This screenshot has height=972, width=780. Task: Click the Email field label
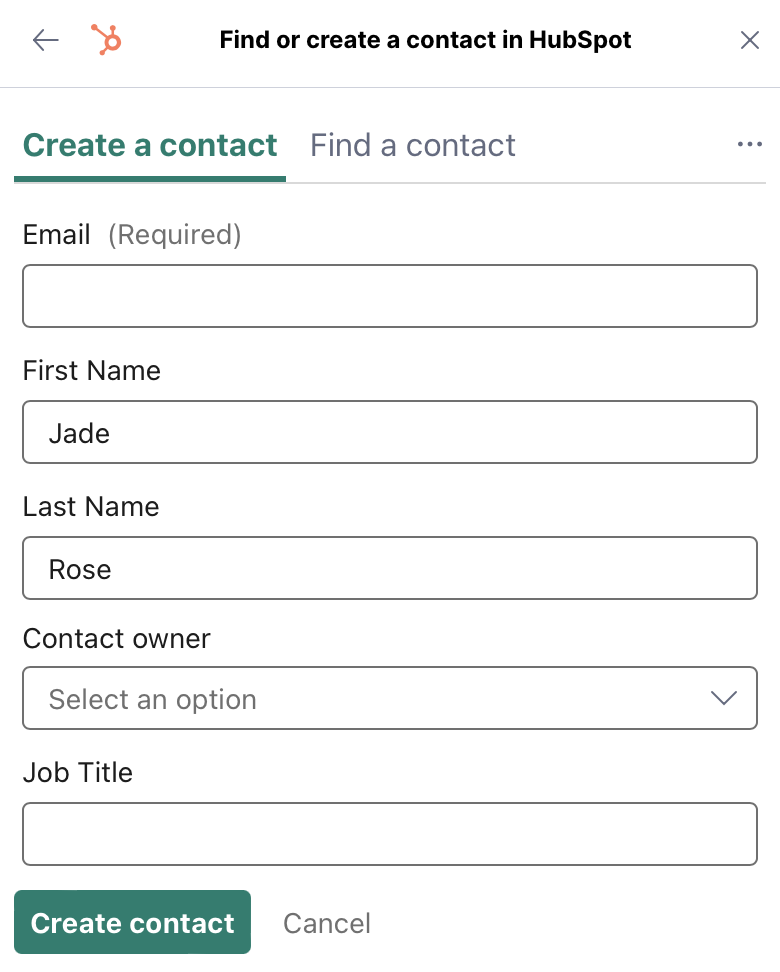(56, 235)
